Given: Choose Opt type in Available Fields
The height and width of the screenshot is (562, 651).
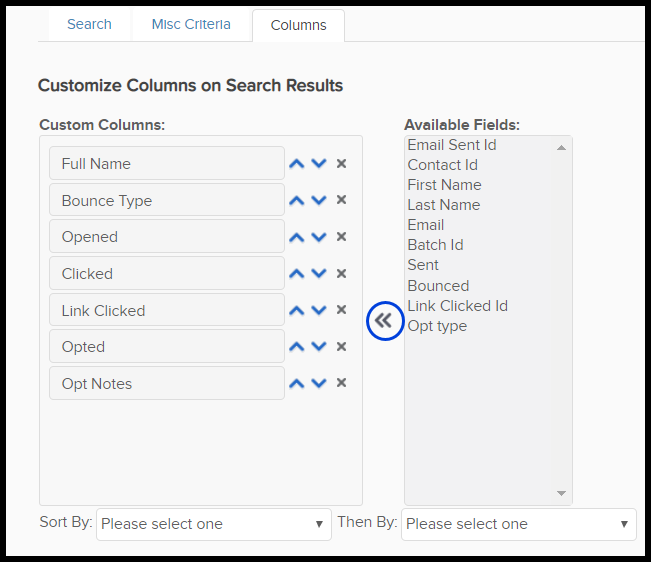Looking at the screenshot, I should pyautogui.click(x=437, y=326).
